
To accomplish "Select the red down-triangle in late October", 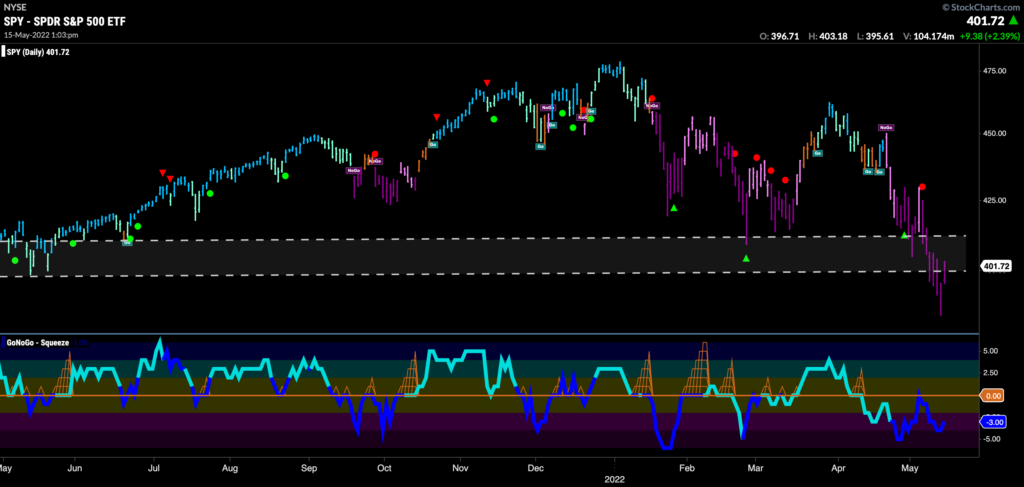I will tap(436, 117).
